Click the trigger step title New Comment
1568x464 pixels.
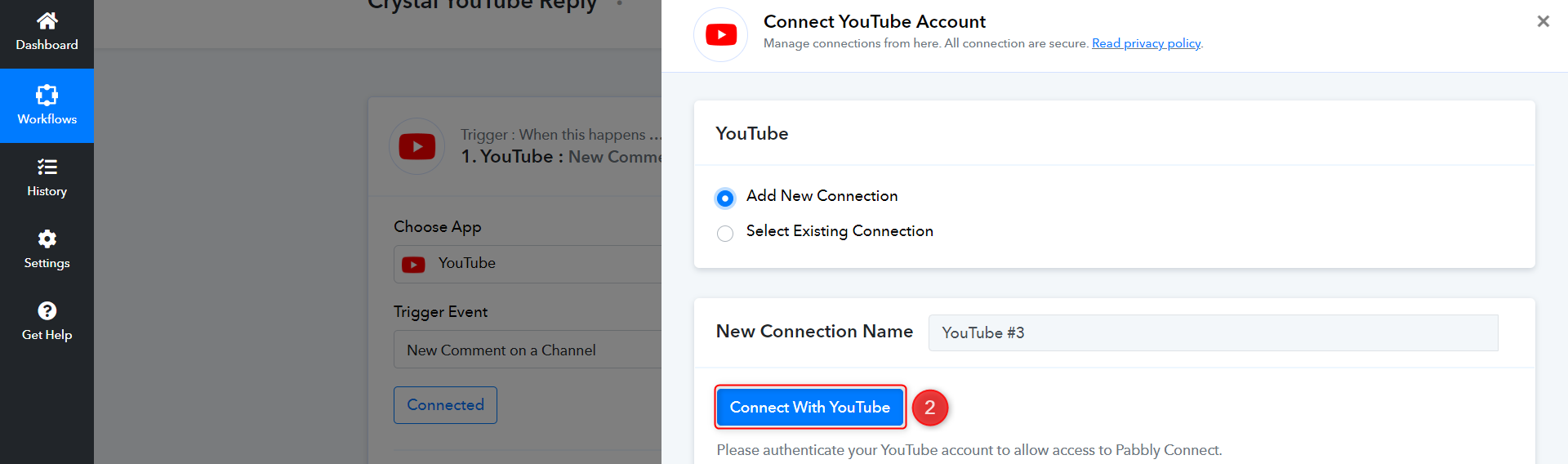614,157
